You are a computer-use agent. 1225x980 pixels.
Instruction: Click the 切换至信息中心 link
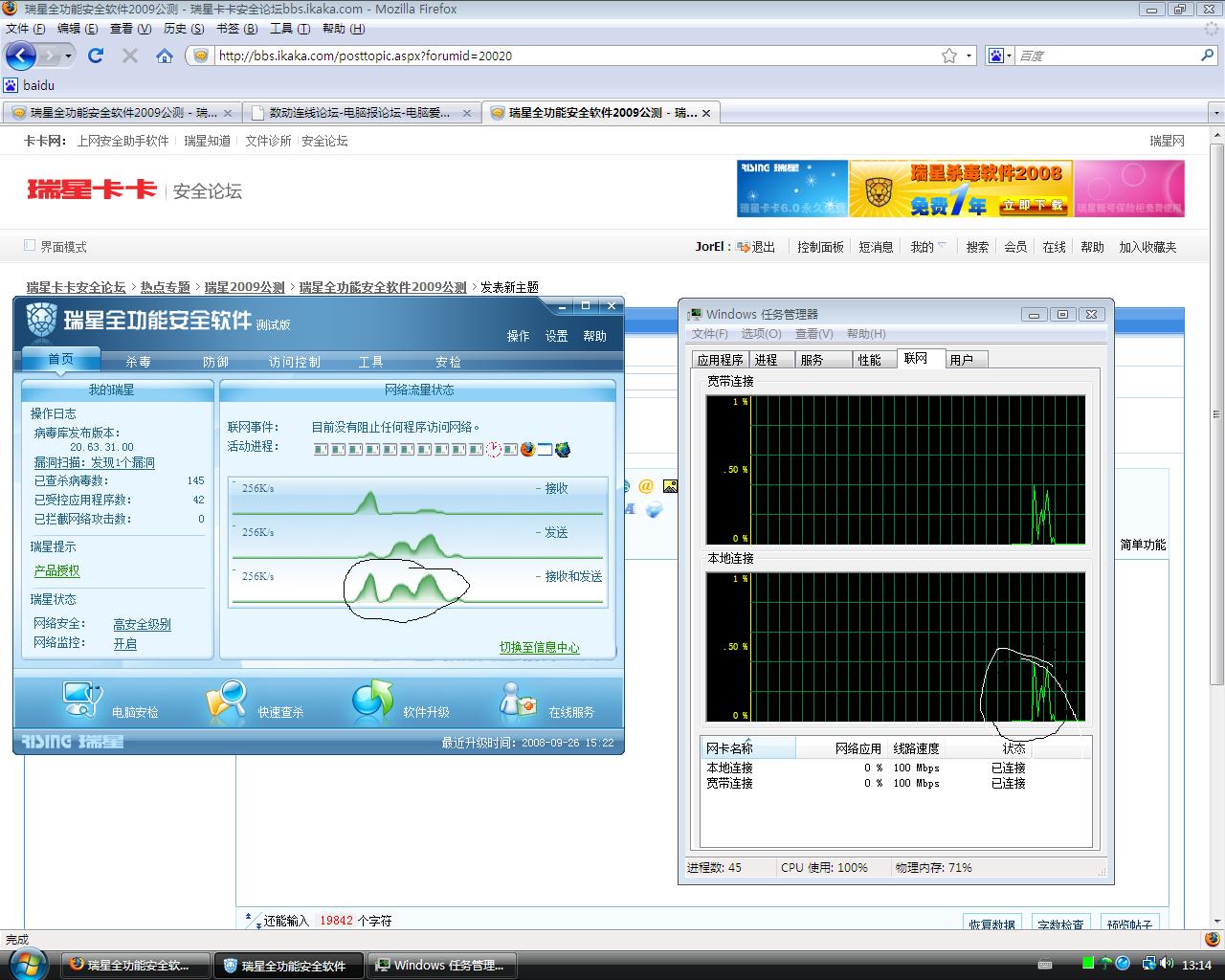pos(539,648)
